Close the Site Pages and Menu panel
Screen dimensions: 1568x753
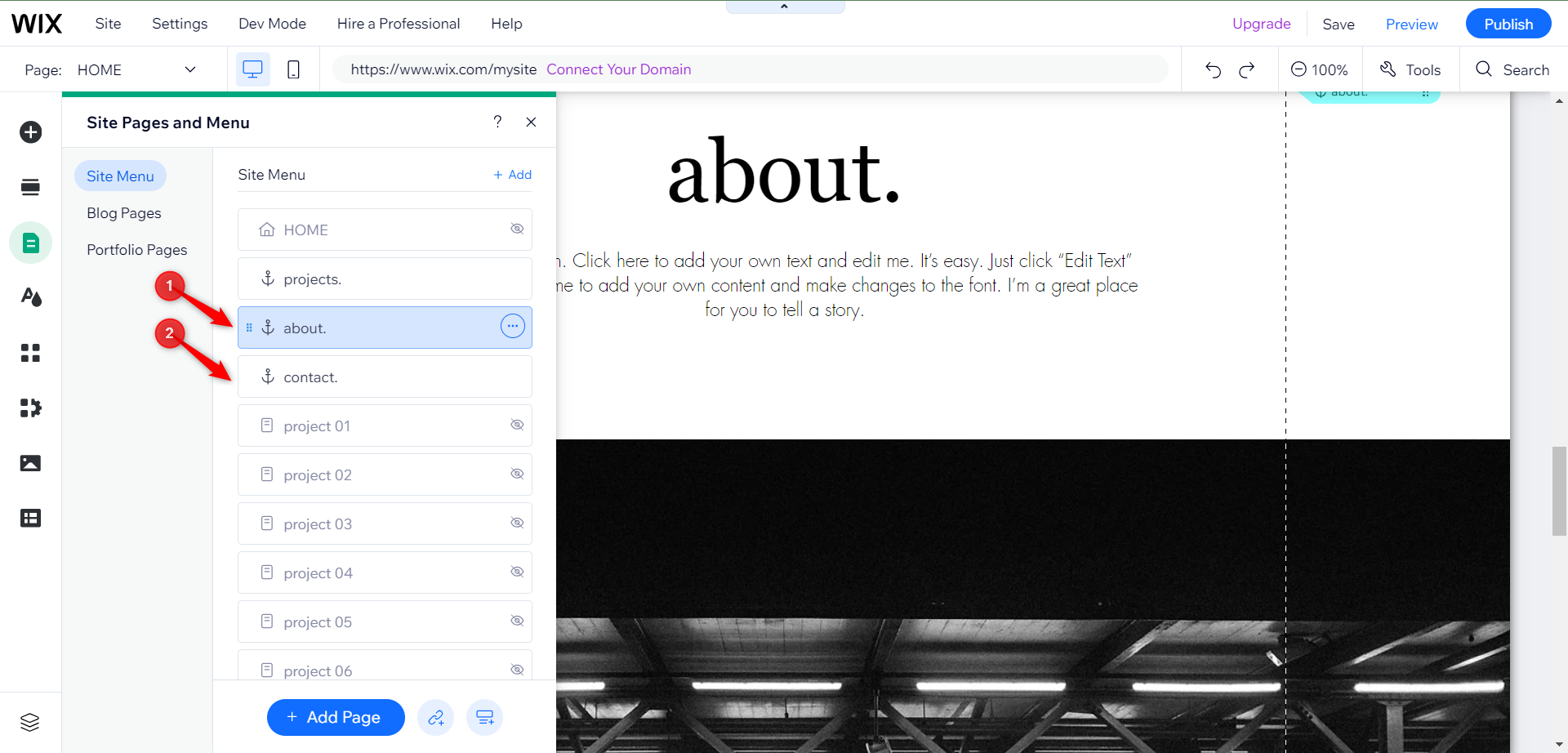click(531, 122)
